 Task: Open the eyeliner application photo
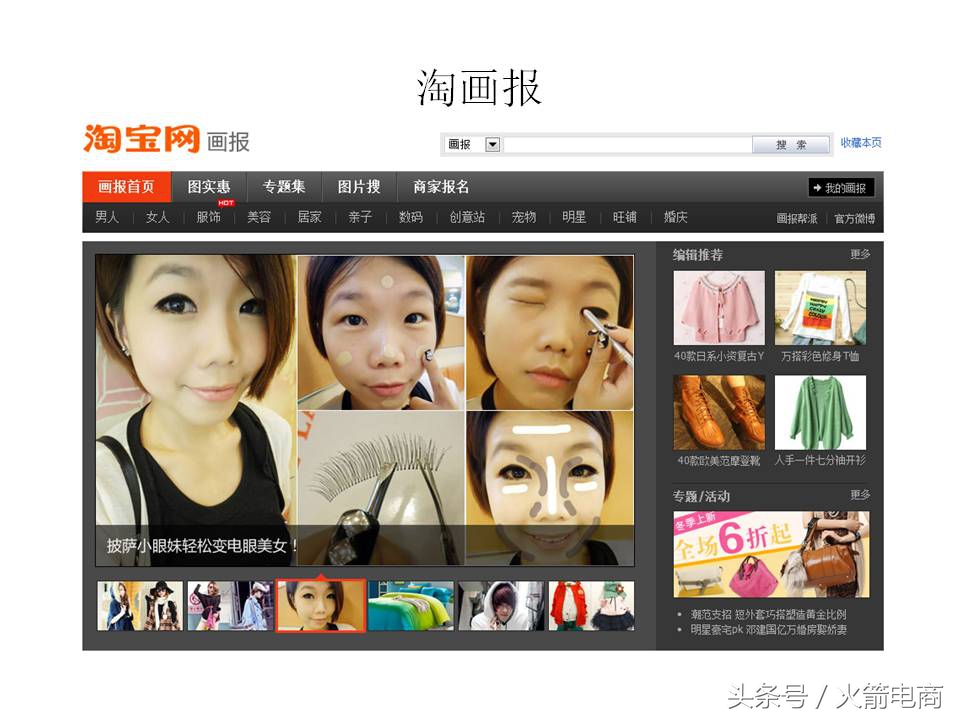pyautogui.click(x=550, y=332)
